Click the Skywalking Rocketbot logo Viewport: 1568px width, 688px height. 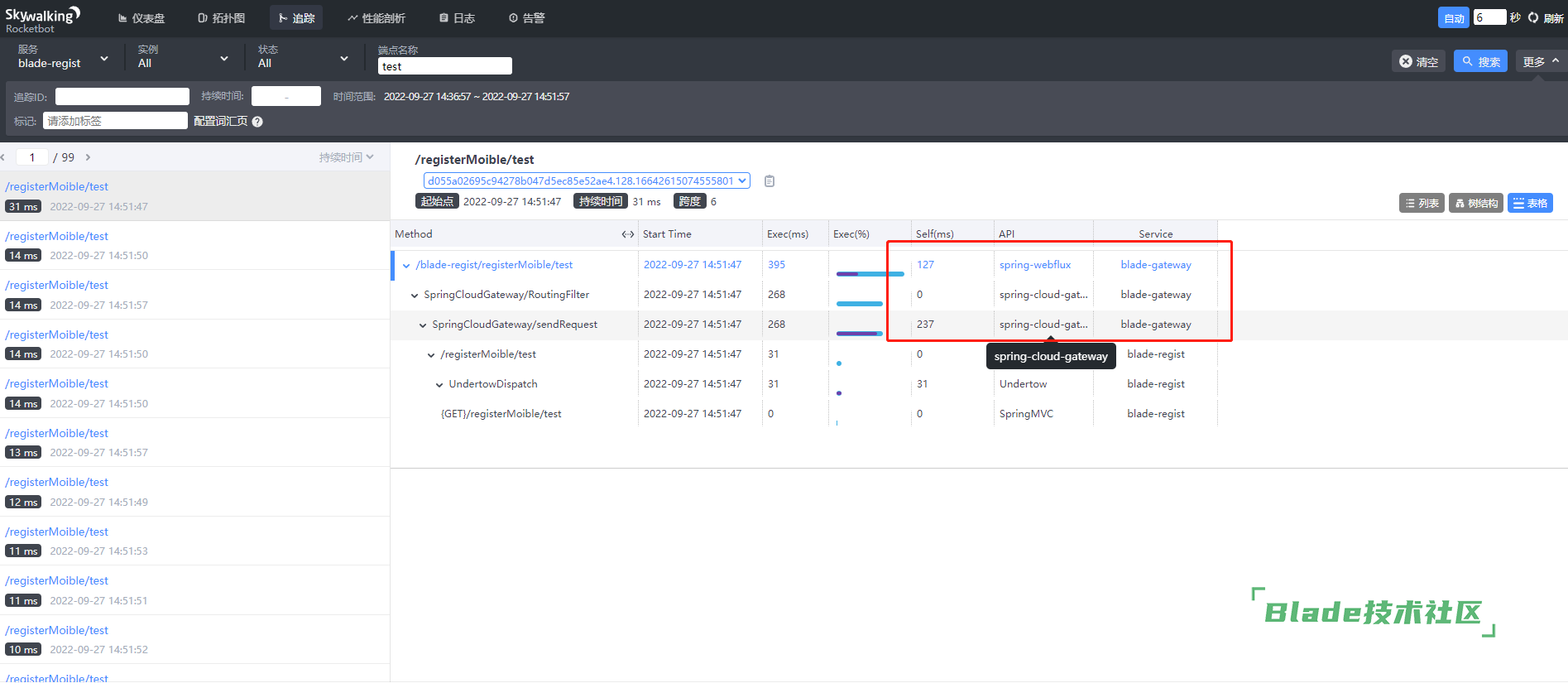[x=42, y=19]
